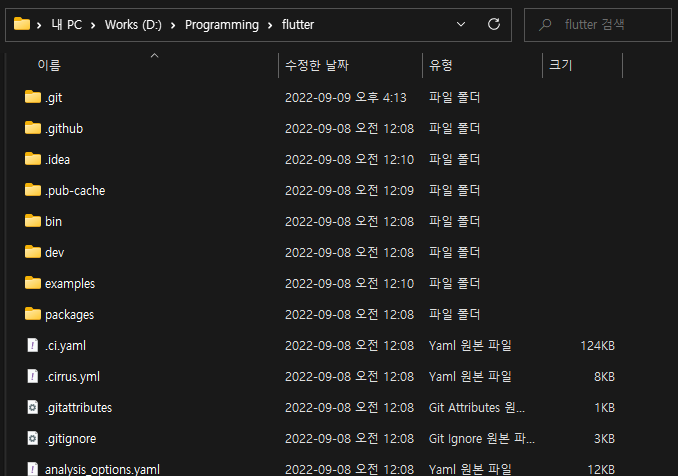The image size is (678, 476).
Task: Click the 12KB size value
Action: [601, 470]
